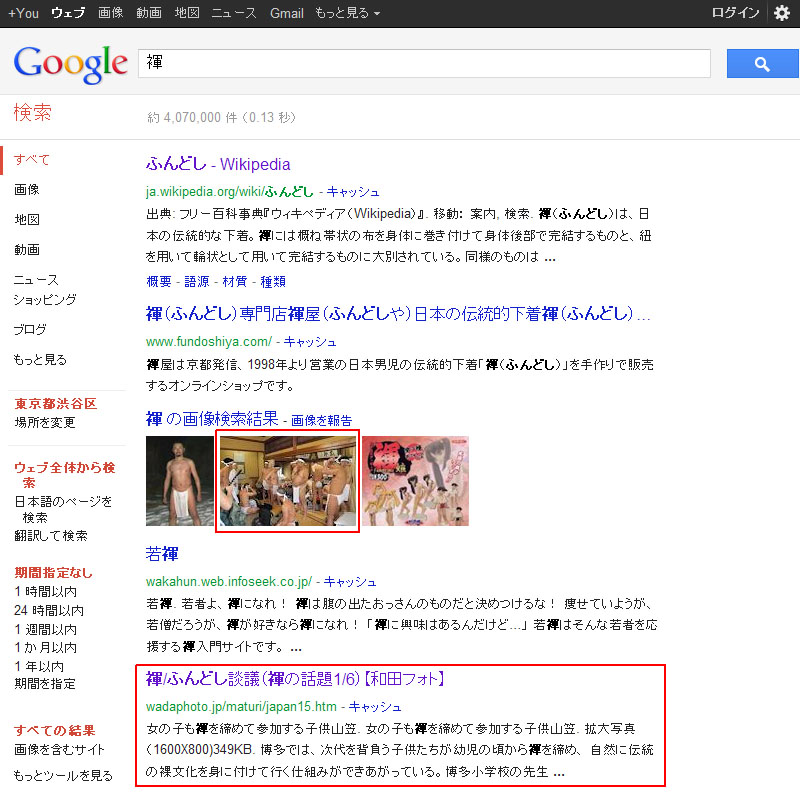Expand もっと見る in the left sidebar
Image resolution: width=800 pixels, height=800 pixels.
coord(40,360)
